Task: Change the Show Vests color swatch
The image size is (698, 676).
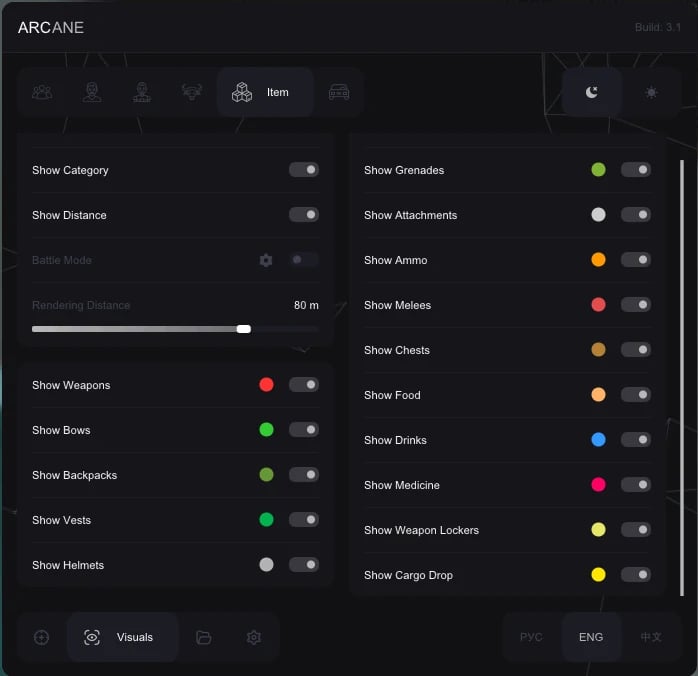Action: pyautogui.click(x=266, y=519)
